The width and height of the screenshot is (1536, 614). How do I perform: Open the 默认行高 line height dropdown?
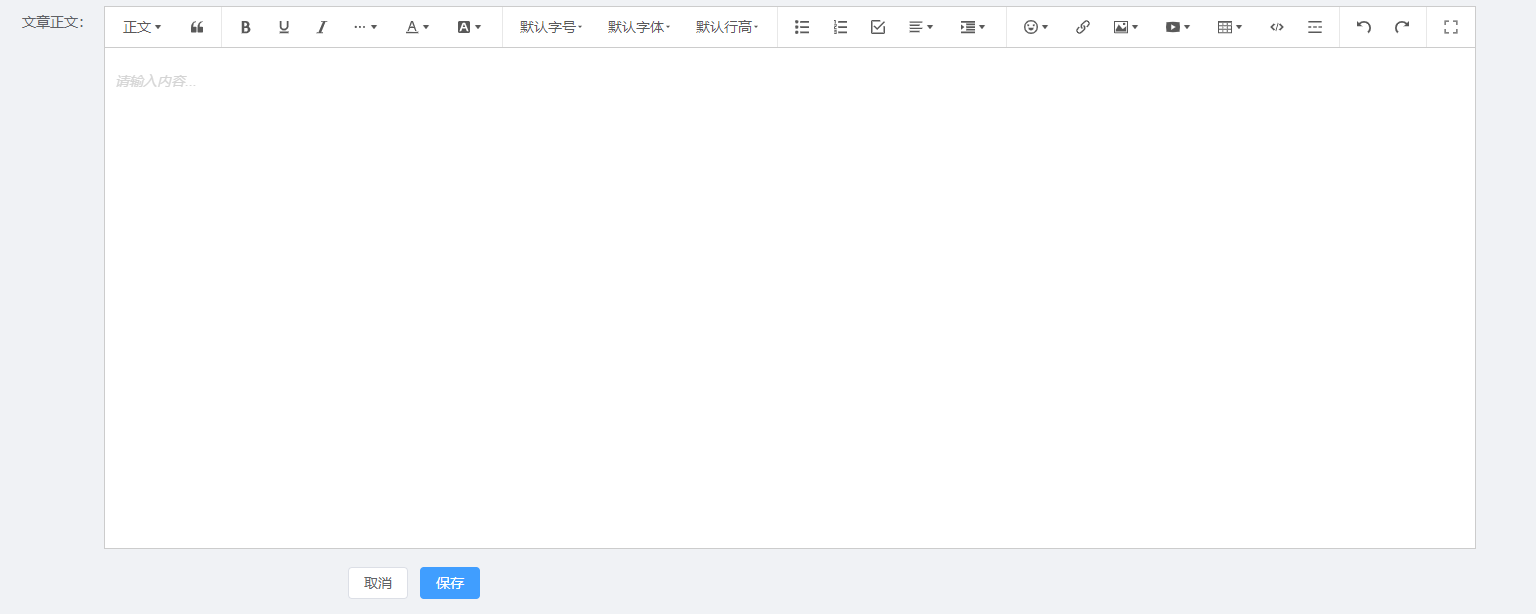[x=727, y=27]
